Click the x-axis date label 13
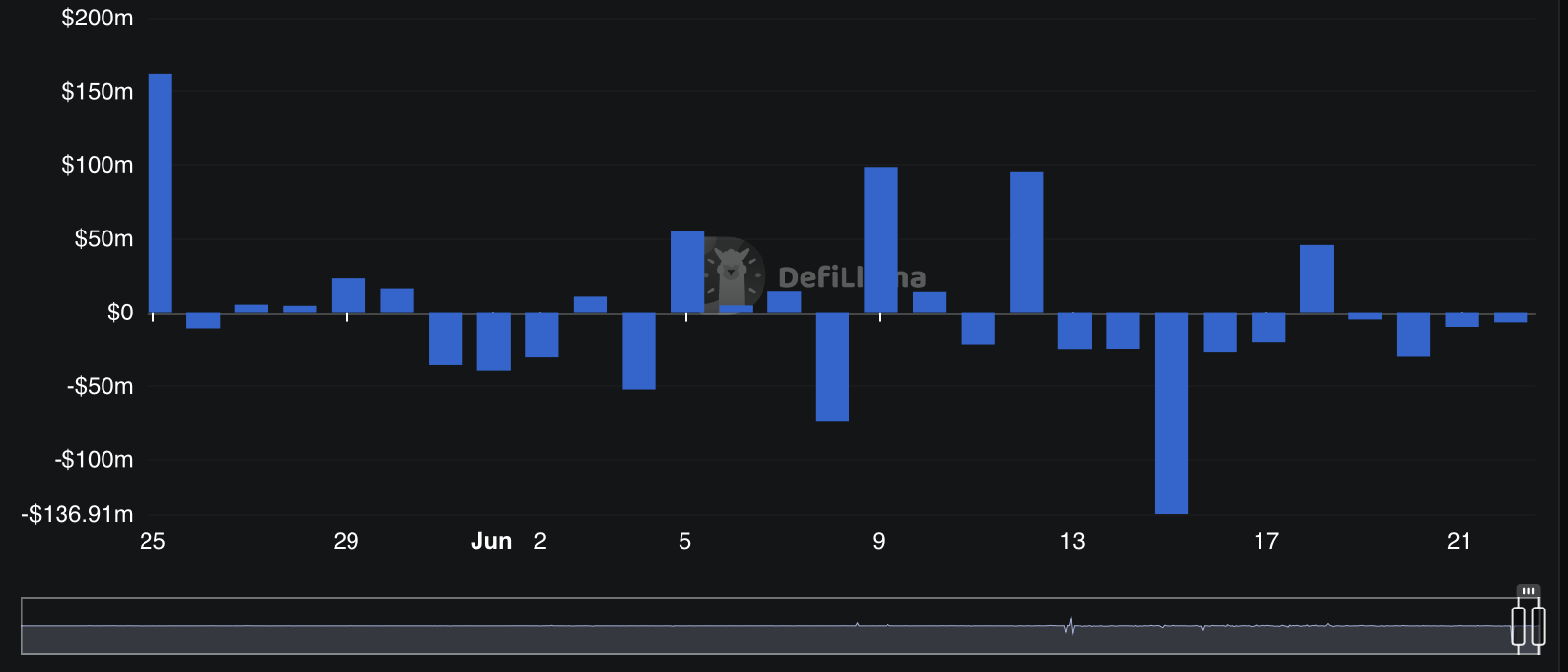Image resolution: width=1568 pixels, height=672 pixels. tap(1072, 541)
